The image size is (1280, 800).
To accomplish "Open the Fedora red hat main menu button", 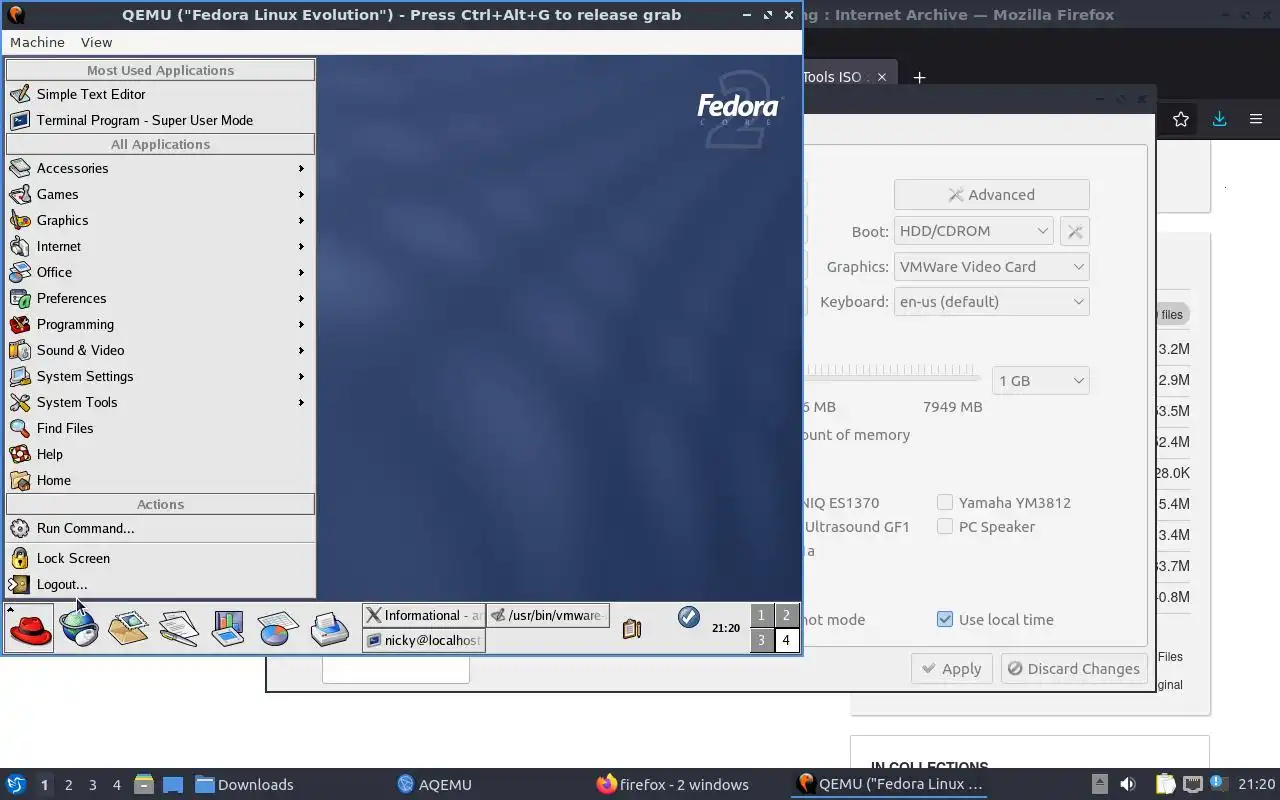I will (x=30, y=629).
